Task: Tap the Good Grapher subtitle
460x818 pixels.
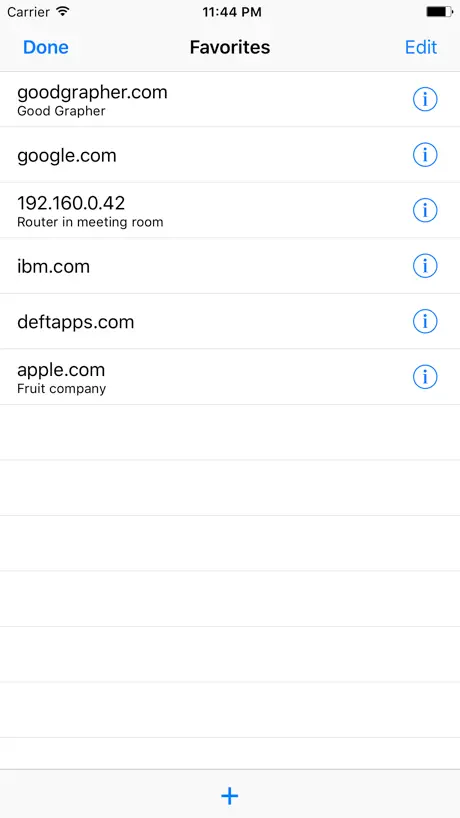Action: point(61,111)
